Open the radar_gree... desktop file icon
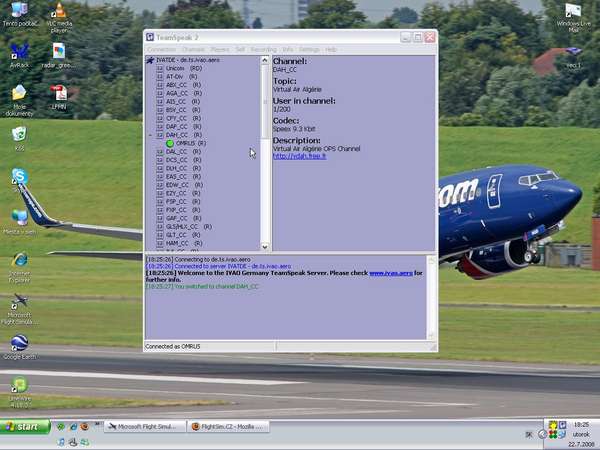The width and height of the screenshot is (600, 450). point(59,56)
